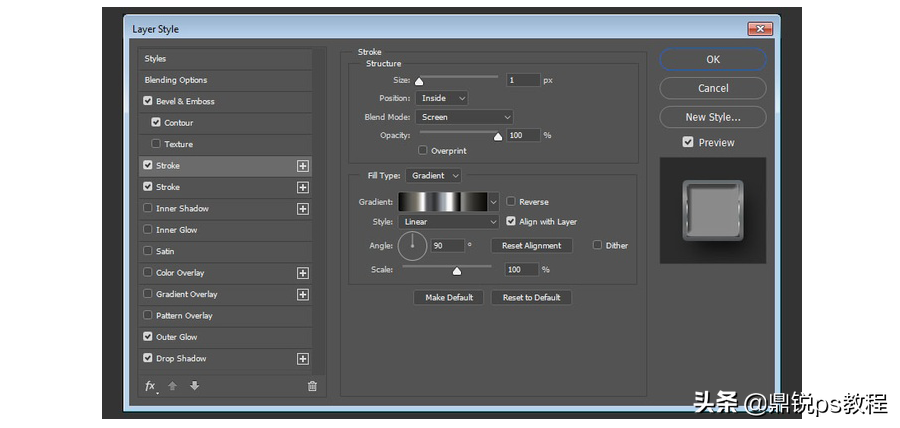Viewport: 900px width, 428px height.
Task: Open the gradient picker dropdown arrow
Action: (x=494, y=202)
